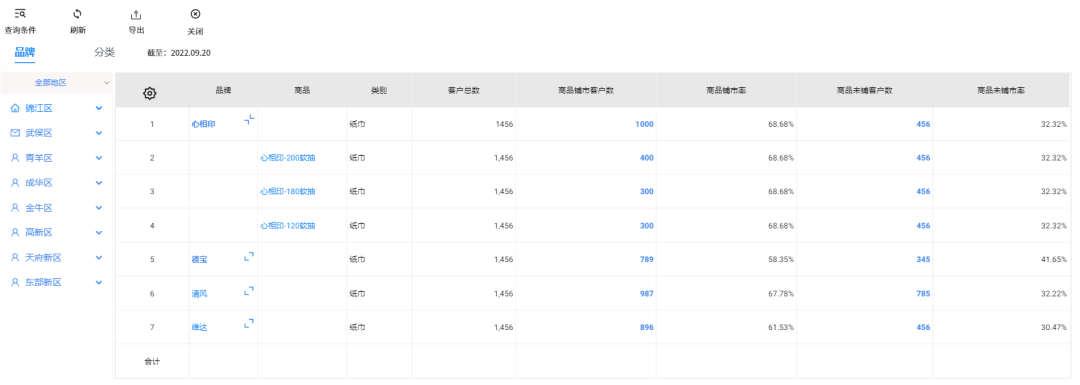Click covered customer count 987

[x=647, y=293]
